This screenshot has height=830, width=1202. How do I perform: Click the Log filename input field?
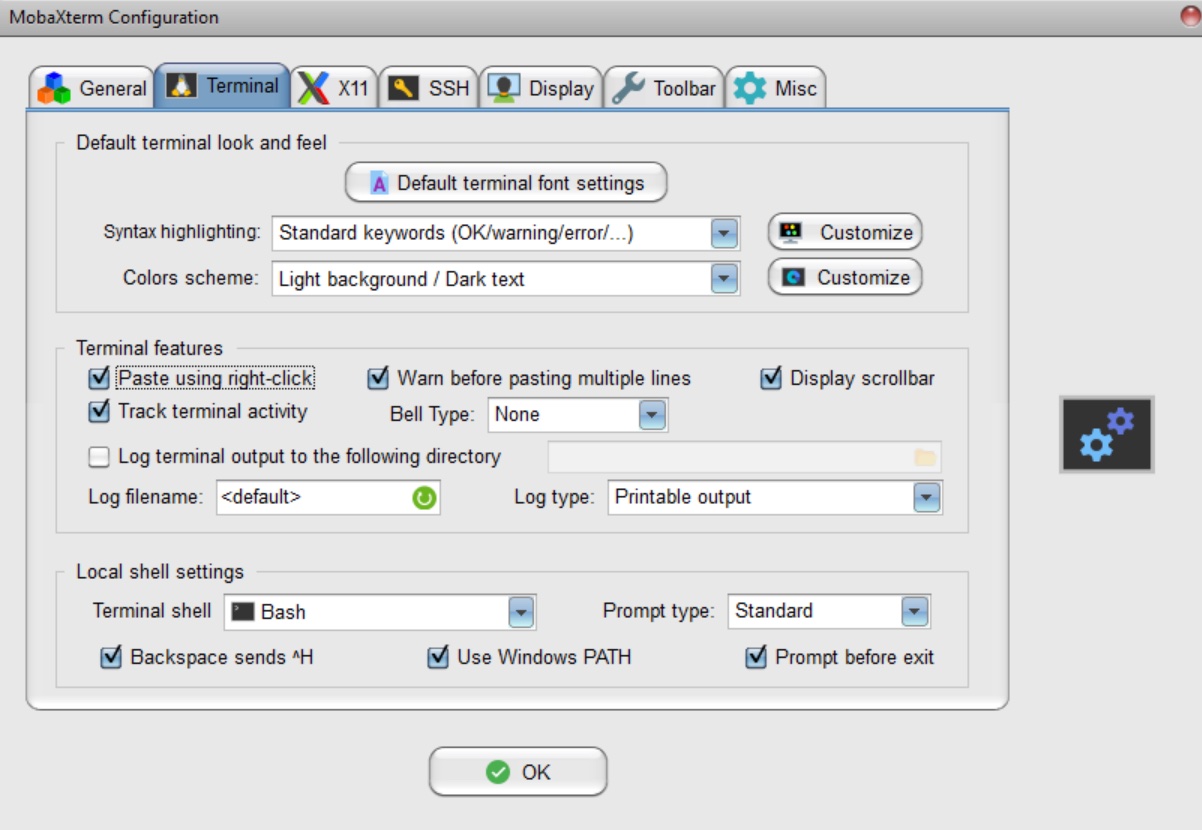[x=328, y=497]
